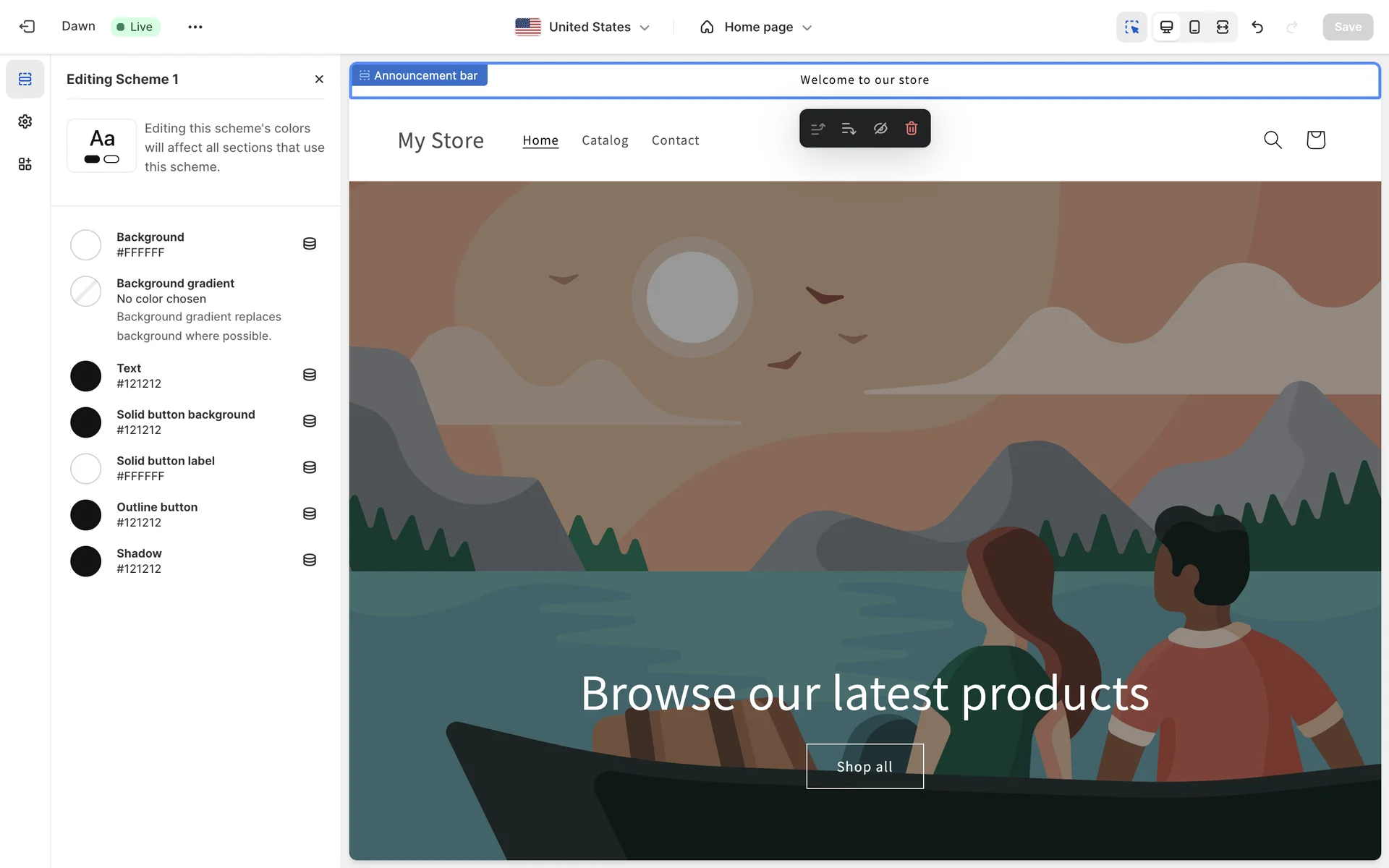Hide announcement bar with eye-slash icon
Screen dimensions: 1389x868
click(880, 129)
